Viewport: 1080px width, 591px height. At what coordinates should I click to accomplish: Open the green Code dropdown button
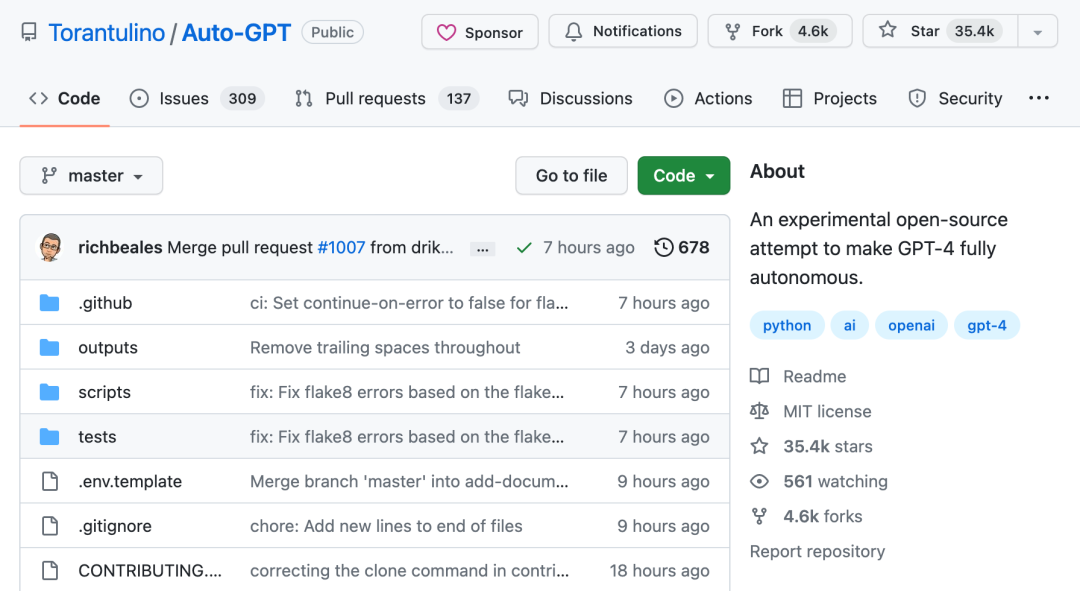pos(683,176)
